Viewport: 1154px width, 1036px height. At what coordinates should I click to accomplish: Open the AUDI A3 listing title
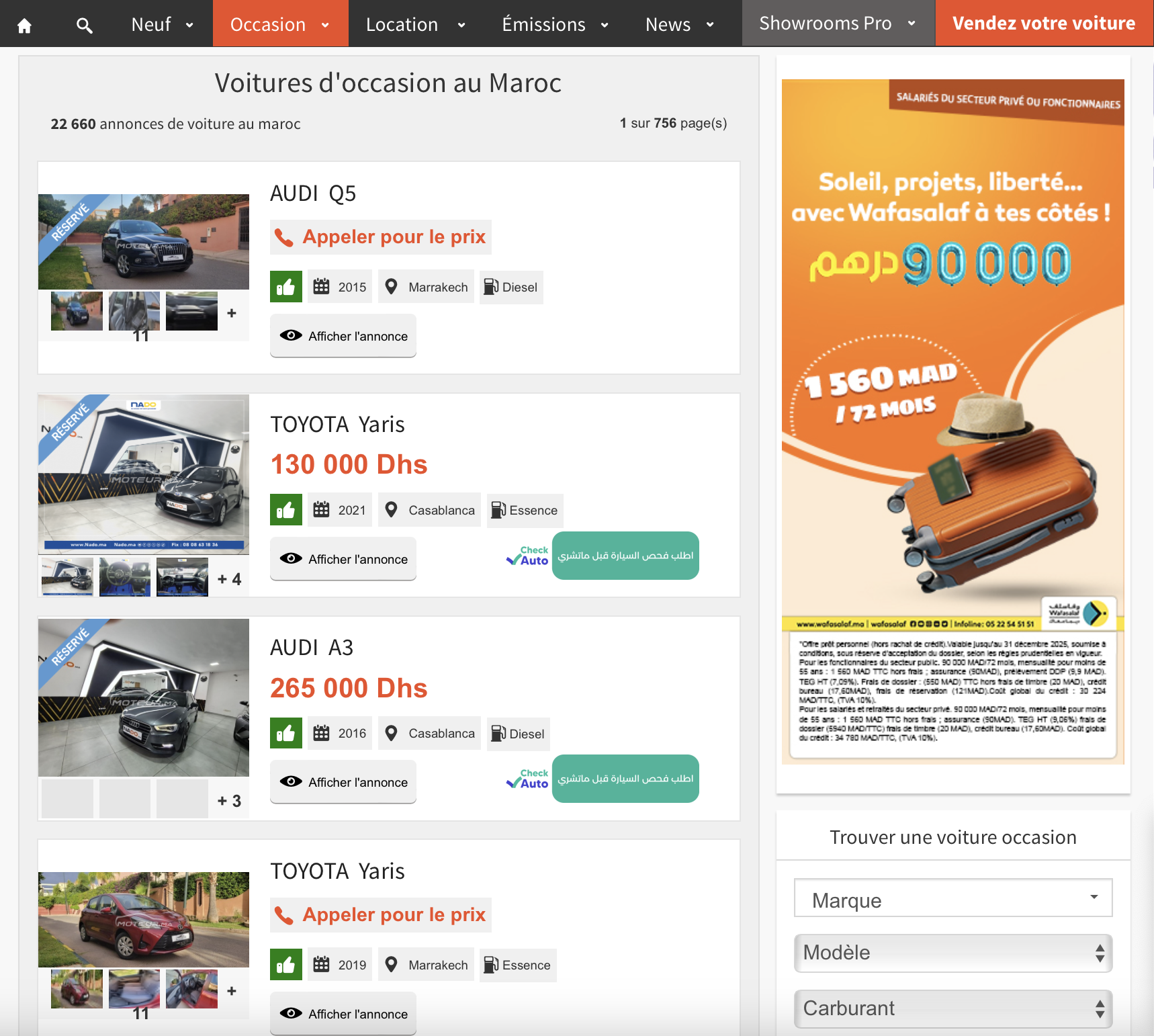pyautogui.click(x=312, y=648)
